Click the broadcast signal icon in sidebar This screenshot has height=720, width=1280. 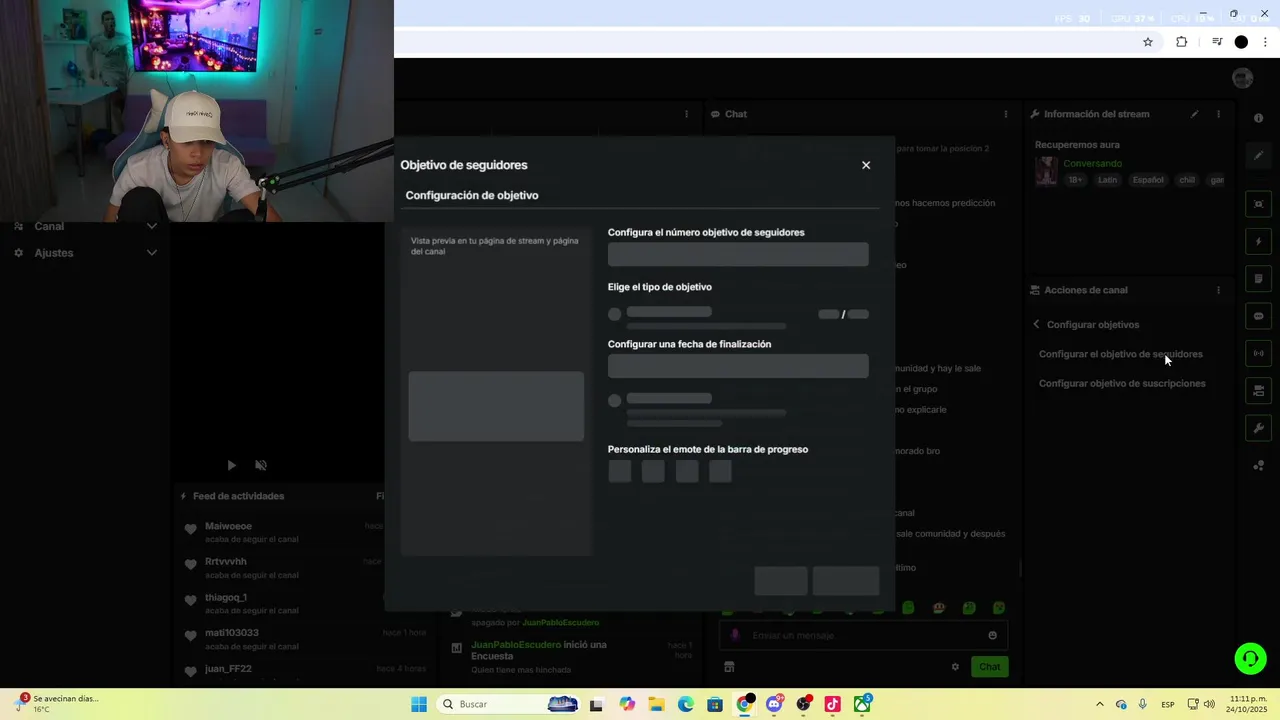click(1258, 353)
